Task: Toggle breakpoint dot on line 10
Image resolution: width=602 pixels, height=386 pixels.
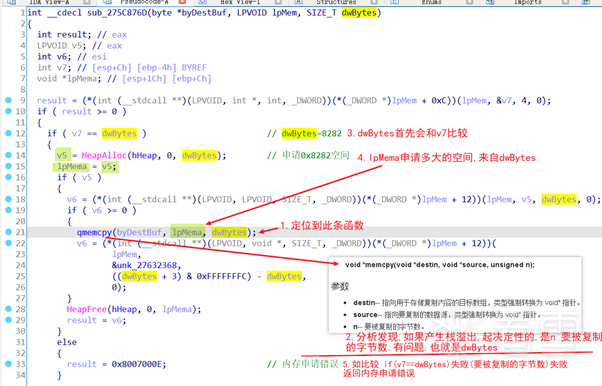Action: (x=8, y=111)
